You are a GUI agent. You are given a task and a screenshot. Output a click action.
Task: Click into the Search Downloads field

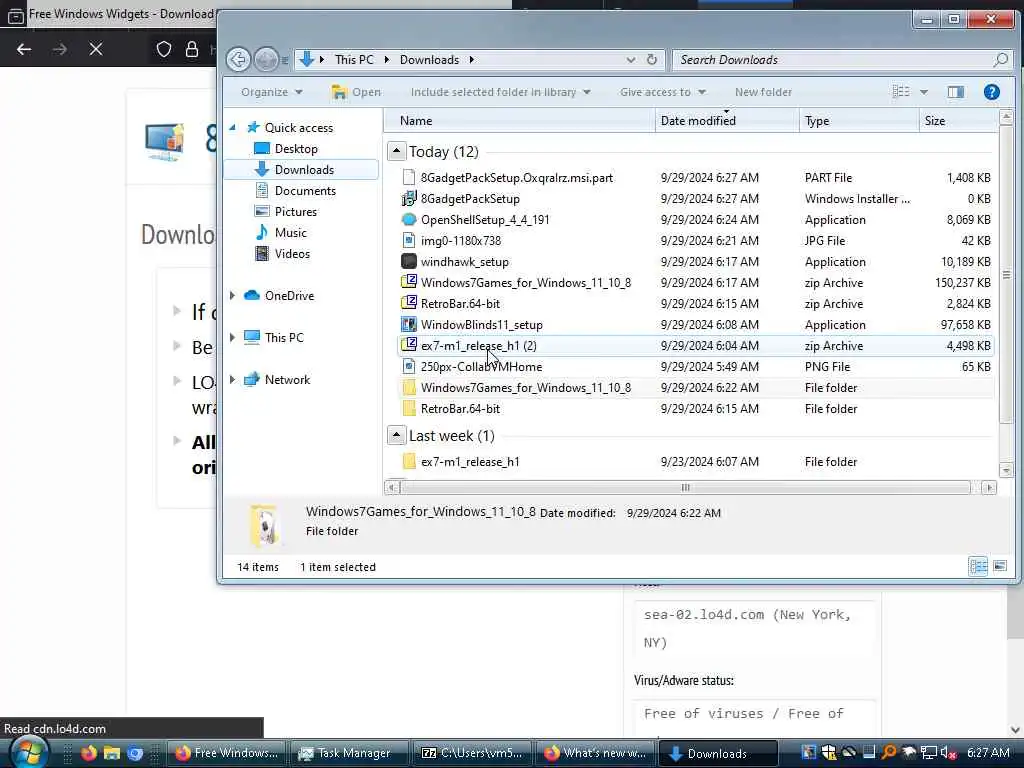(x=834, y=60)
